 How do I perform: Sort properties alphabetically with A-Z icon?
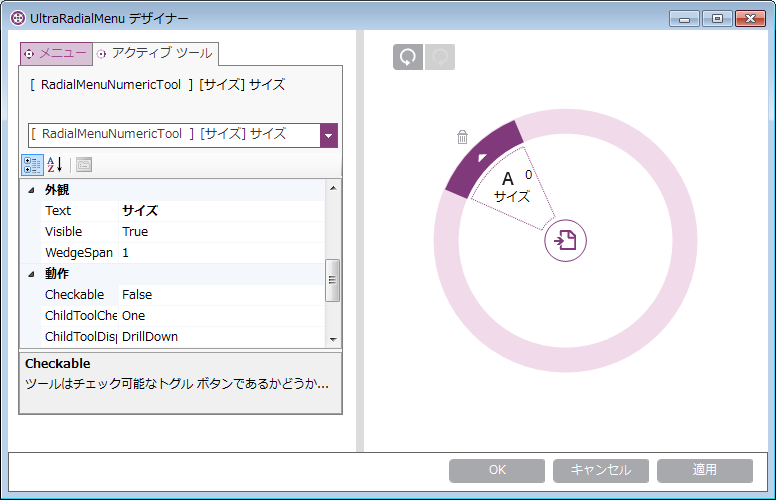tap(54, 165)
